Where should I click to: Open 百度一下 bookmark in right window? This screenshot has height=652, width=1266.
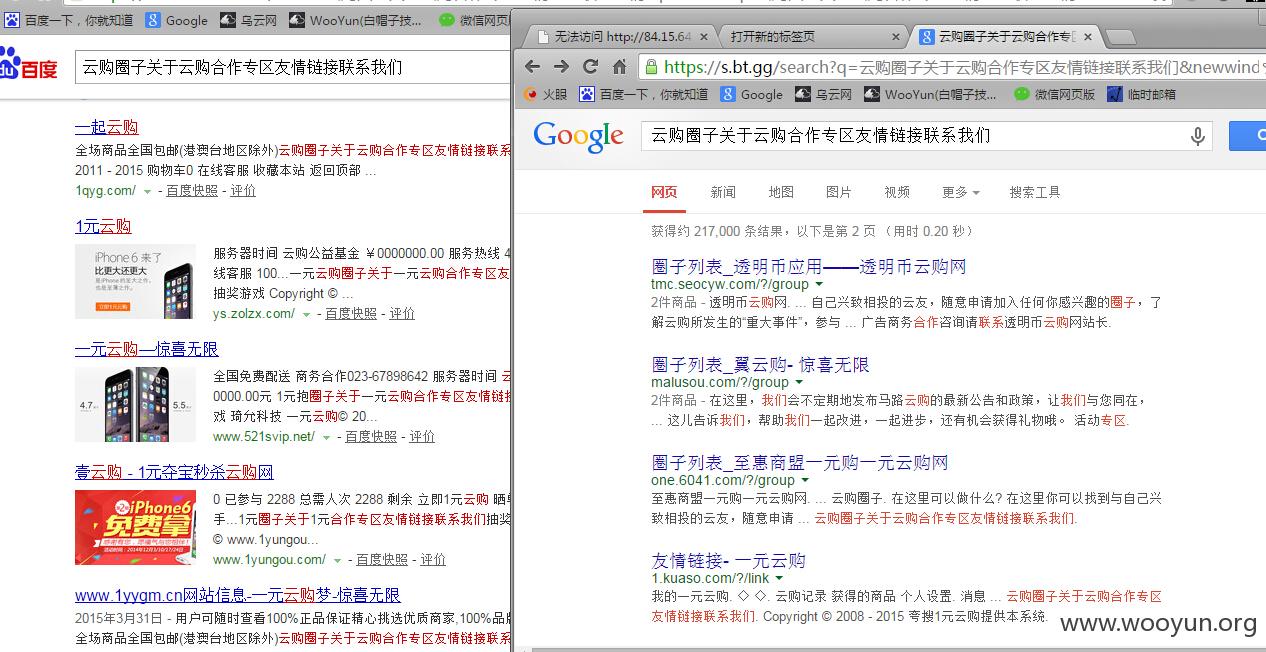tap(643, 94)
